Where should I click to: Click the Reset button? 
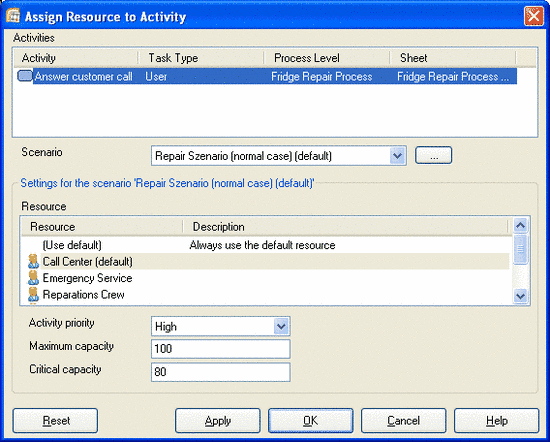[x=55, y=420]
